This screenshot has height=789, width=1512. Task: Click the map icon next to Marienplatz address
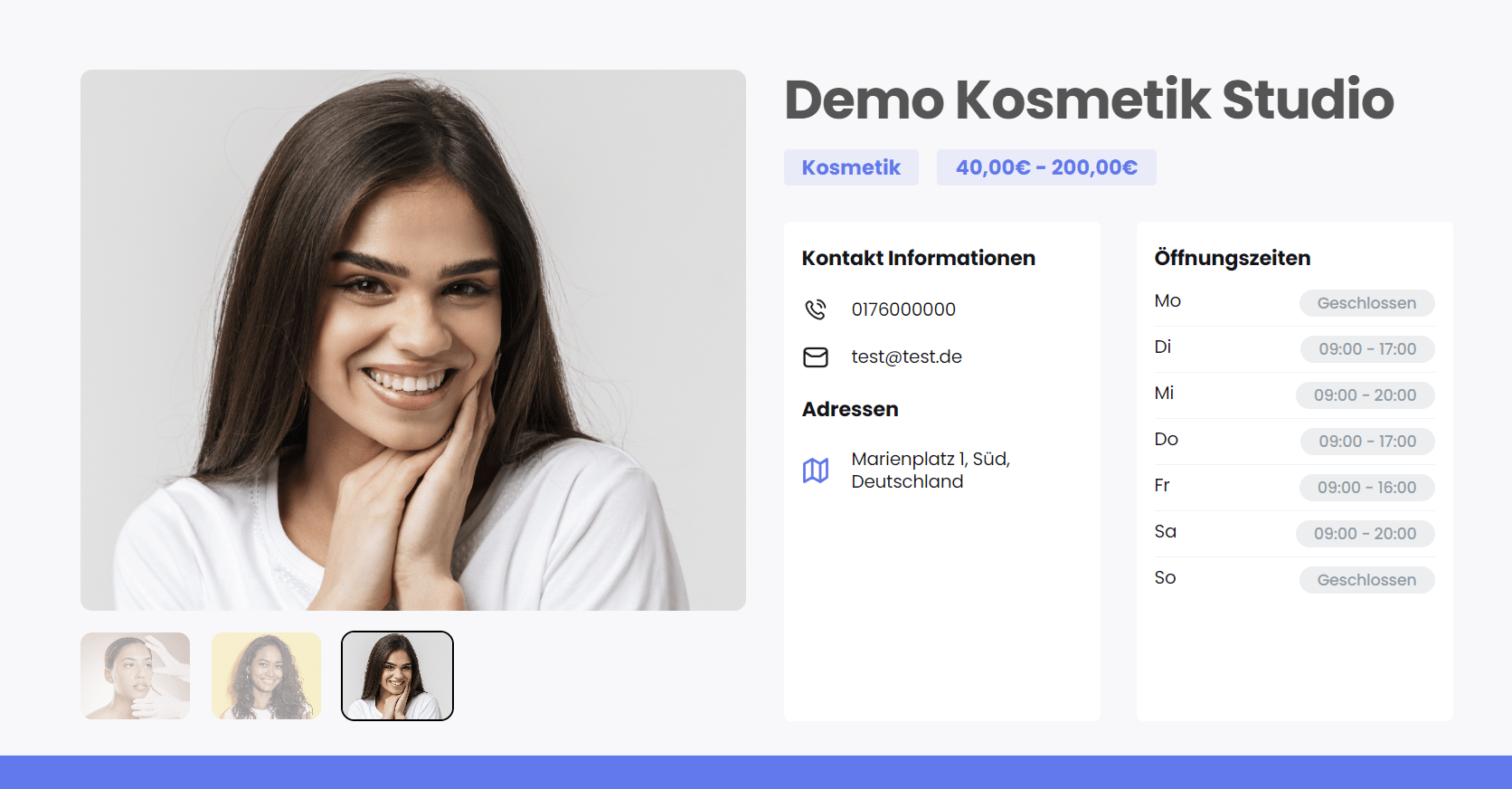(816, 471)
